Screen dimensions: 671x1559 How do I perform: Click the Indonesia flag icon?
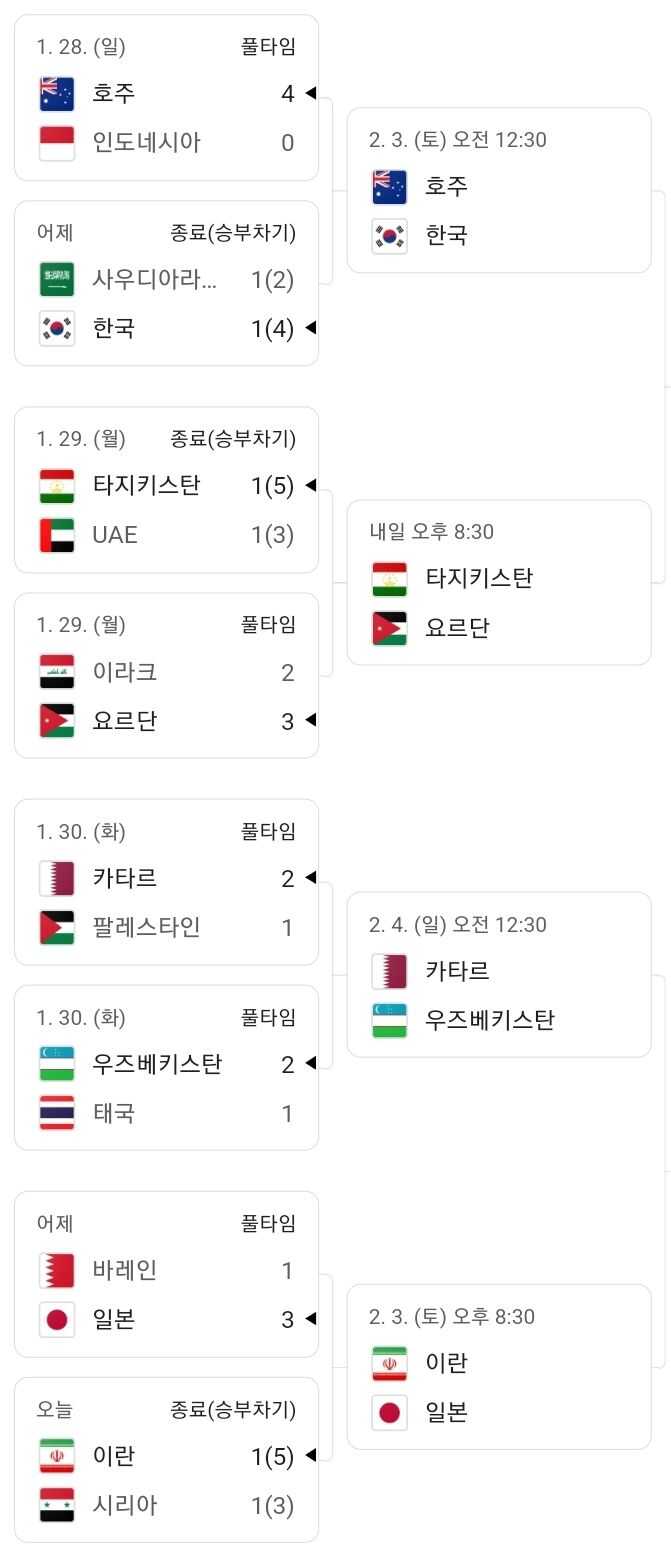pos(57,143)
